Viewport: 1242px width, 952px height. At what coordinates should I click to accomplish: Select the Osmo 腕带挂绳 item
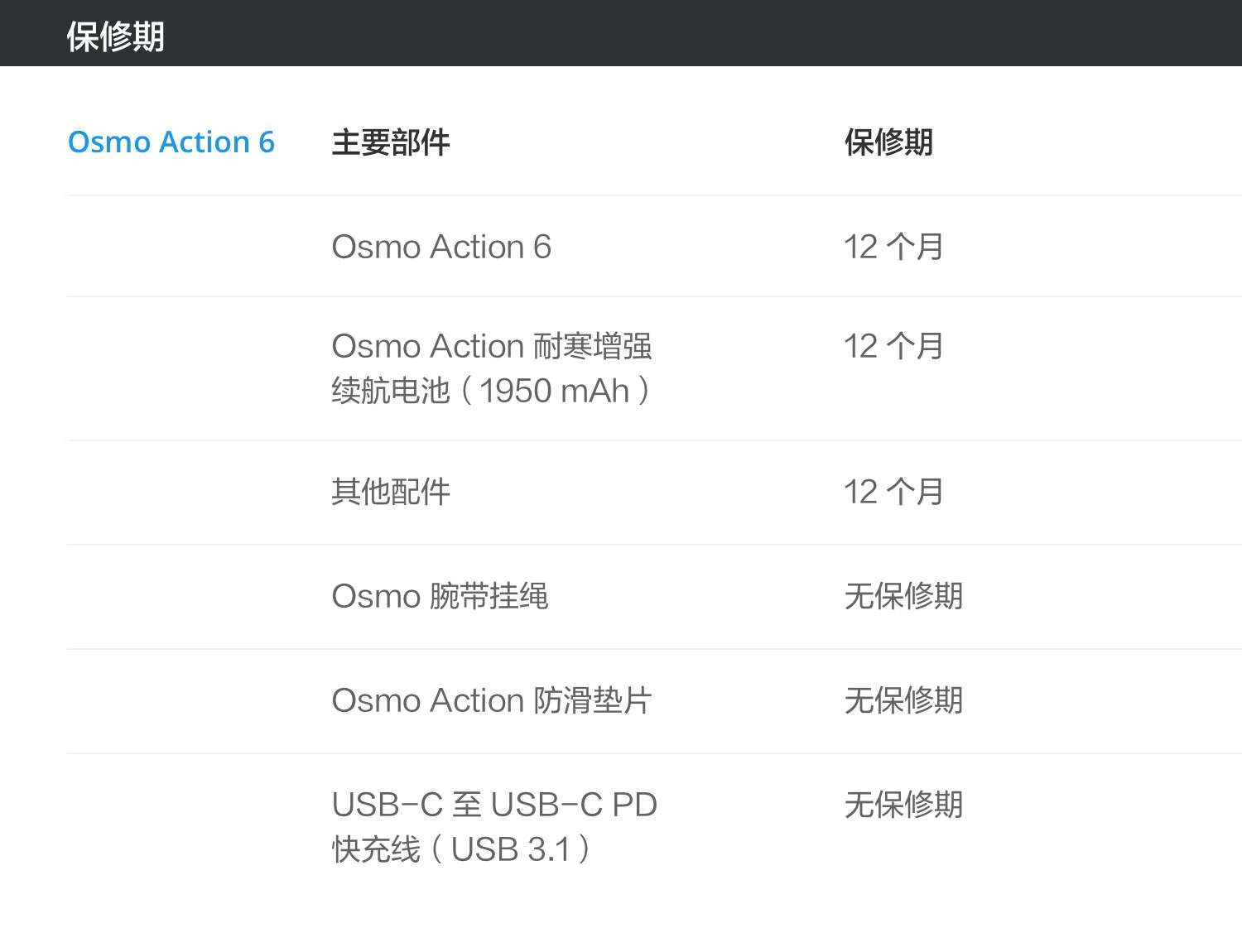pyautogui.click(x=440, y=596)
